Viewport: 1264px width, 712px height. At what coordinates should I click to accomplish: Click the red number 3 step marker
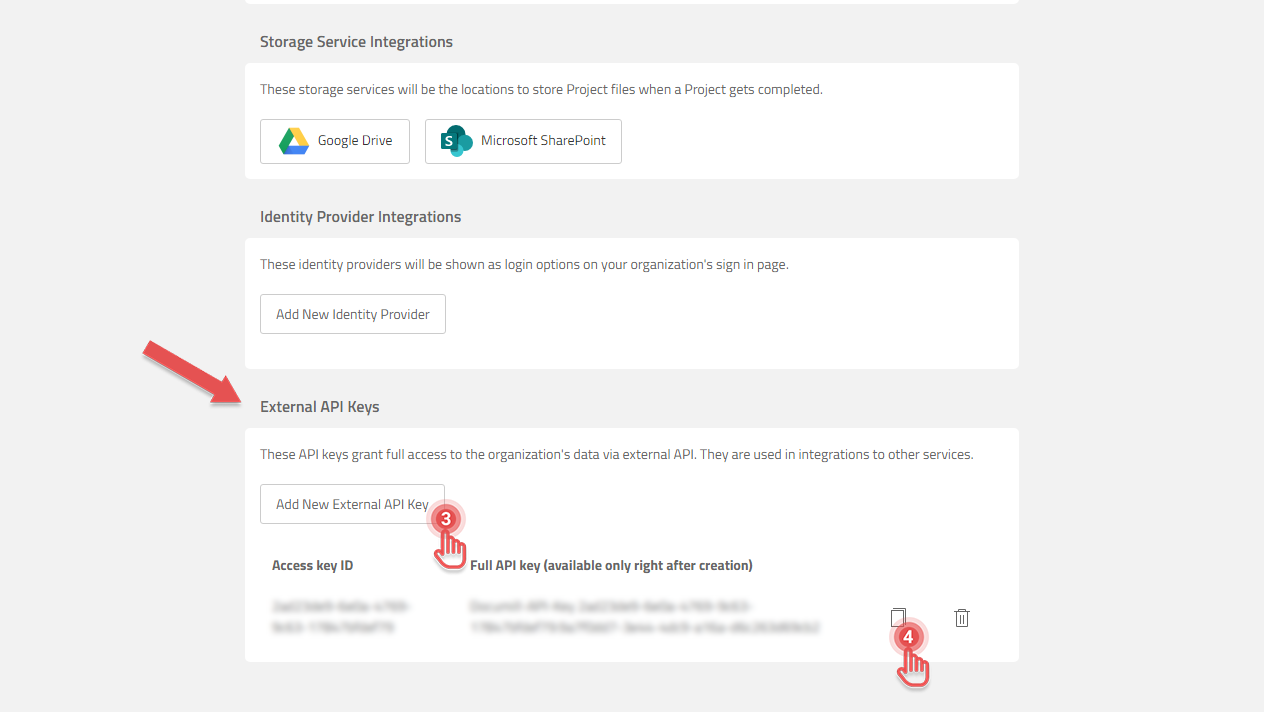[446, 519]
